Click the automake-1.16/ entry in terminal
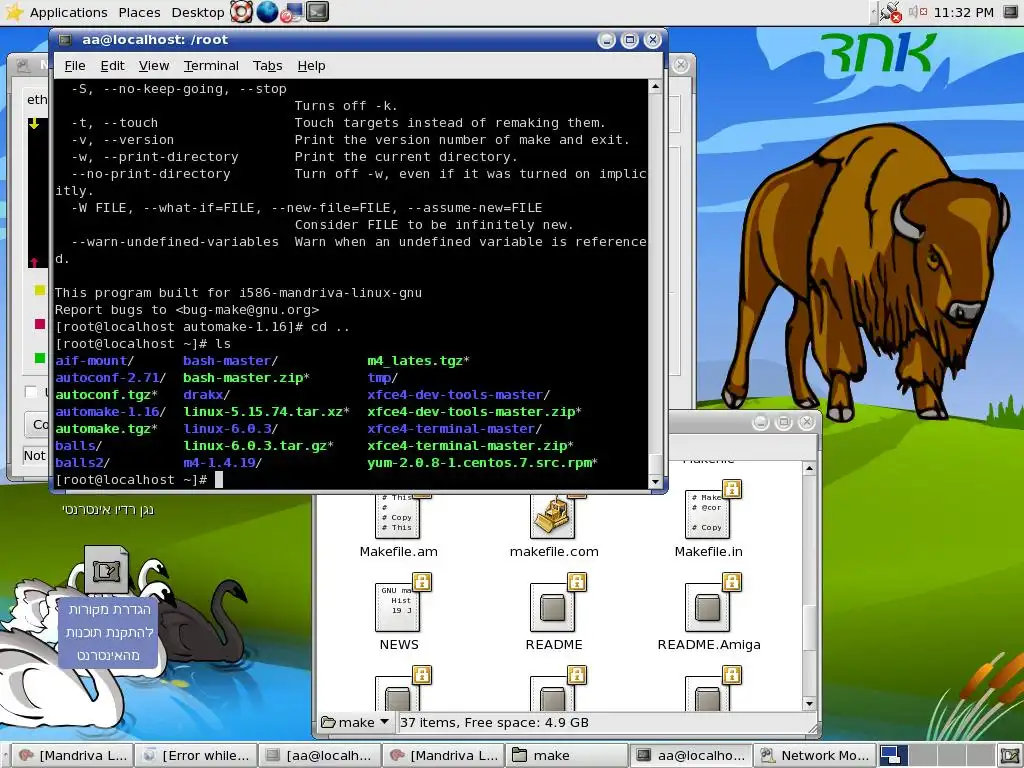Image resolution: width=1024 pixels, height=768 pixels. coord(110,411)
